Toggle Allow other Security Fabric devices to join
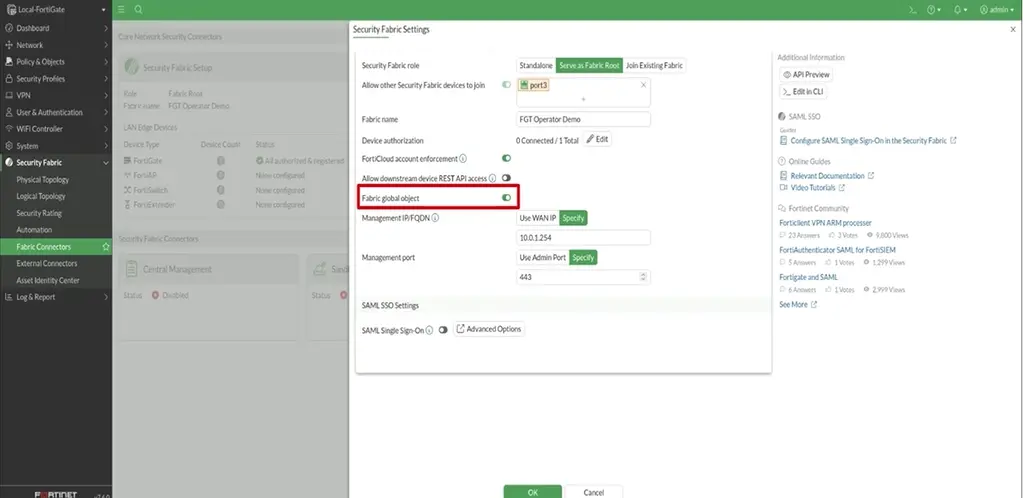The image size is (1023, 498). click(x=506, y=85)
